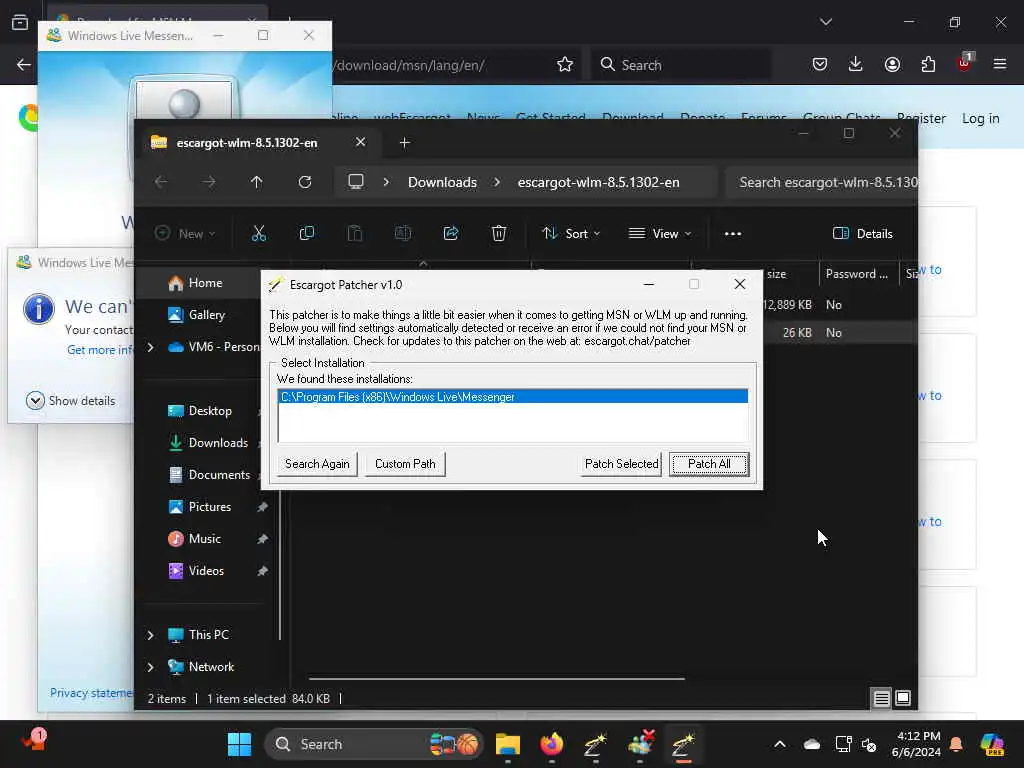Open the Sort dropdown in Explorer
The height and width of the screenshot is (768, 1024).
[x=571, y=233]
